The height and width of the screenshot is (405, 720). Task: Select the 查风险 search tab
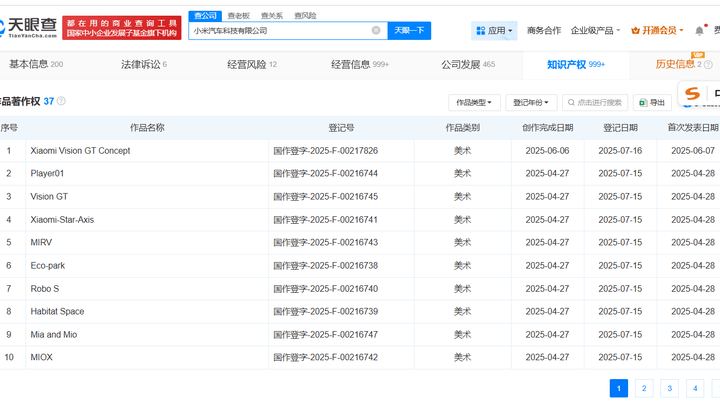tap(305, 16)
